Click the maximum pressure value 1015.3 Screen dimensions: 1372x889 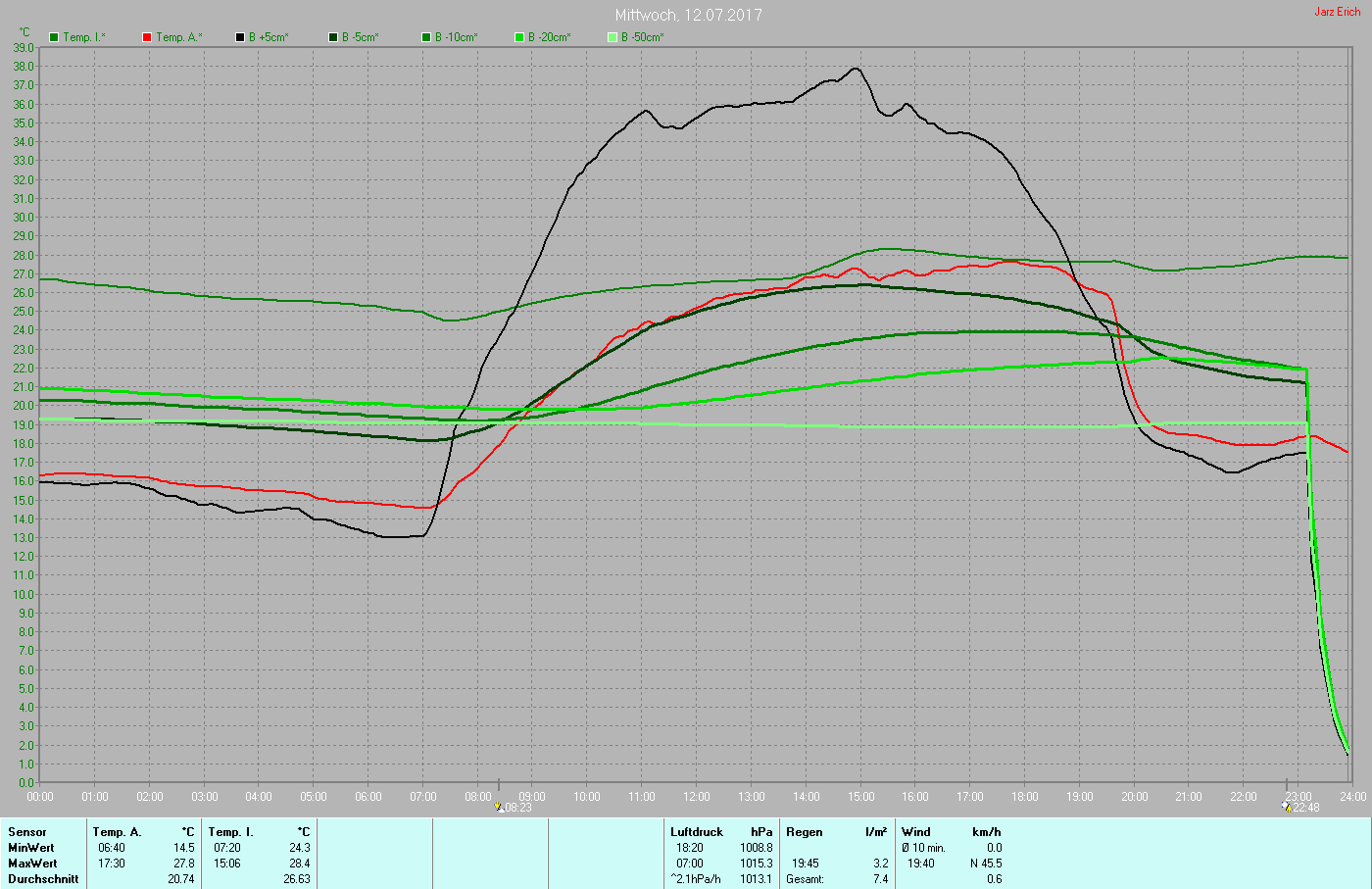pyautogui.click(x=757, y=864)
